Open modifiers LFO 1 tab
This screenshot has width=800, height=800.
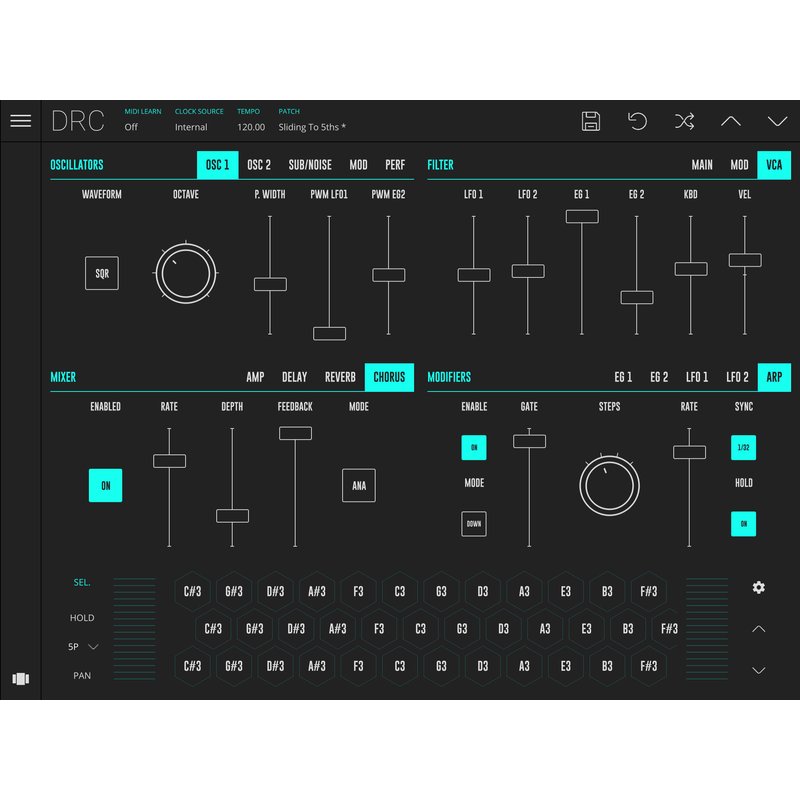tap(696, 377)
